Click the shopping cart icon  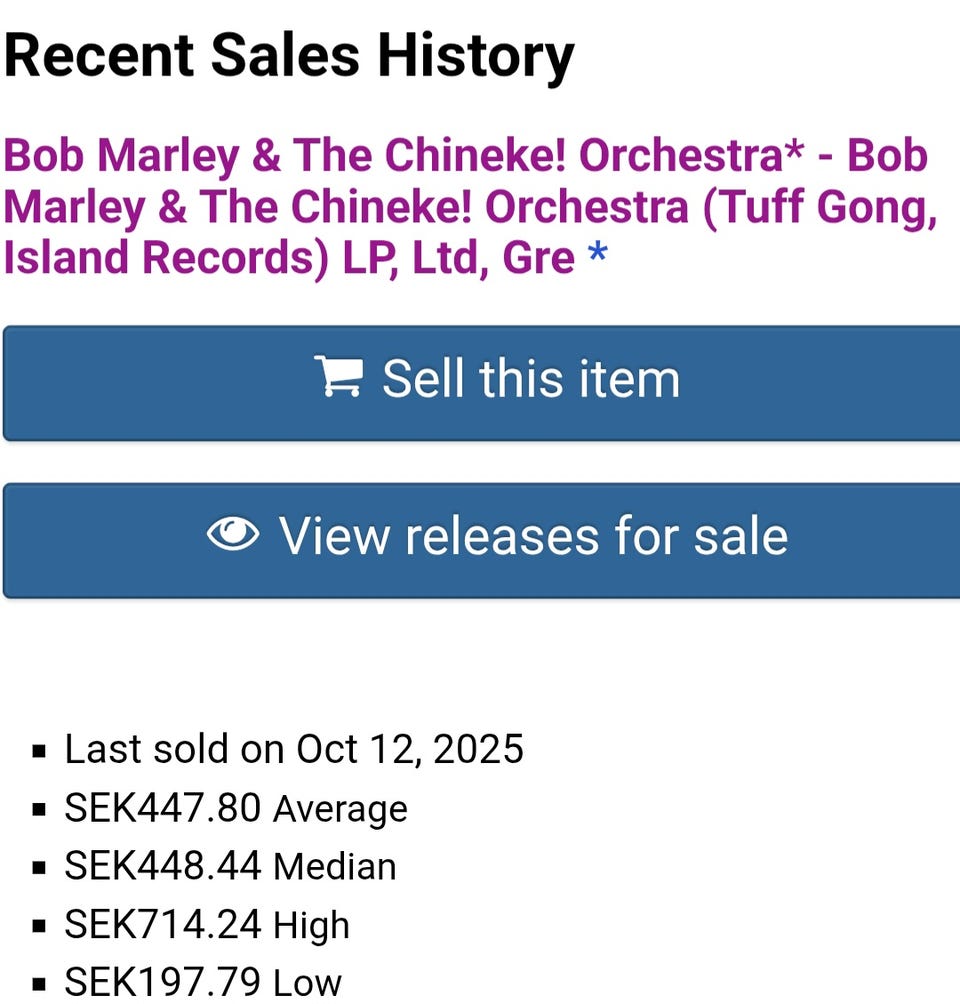pos(338,377)
